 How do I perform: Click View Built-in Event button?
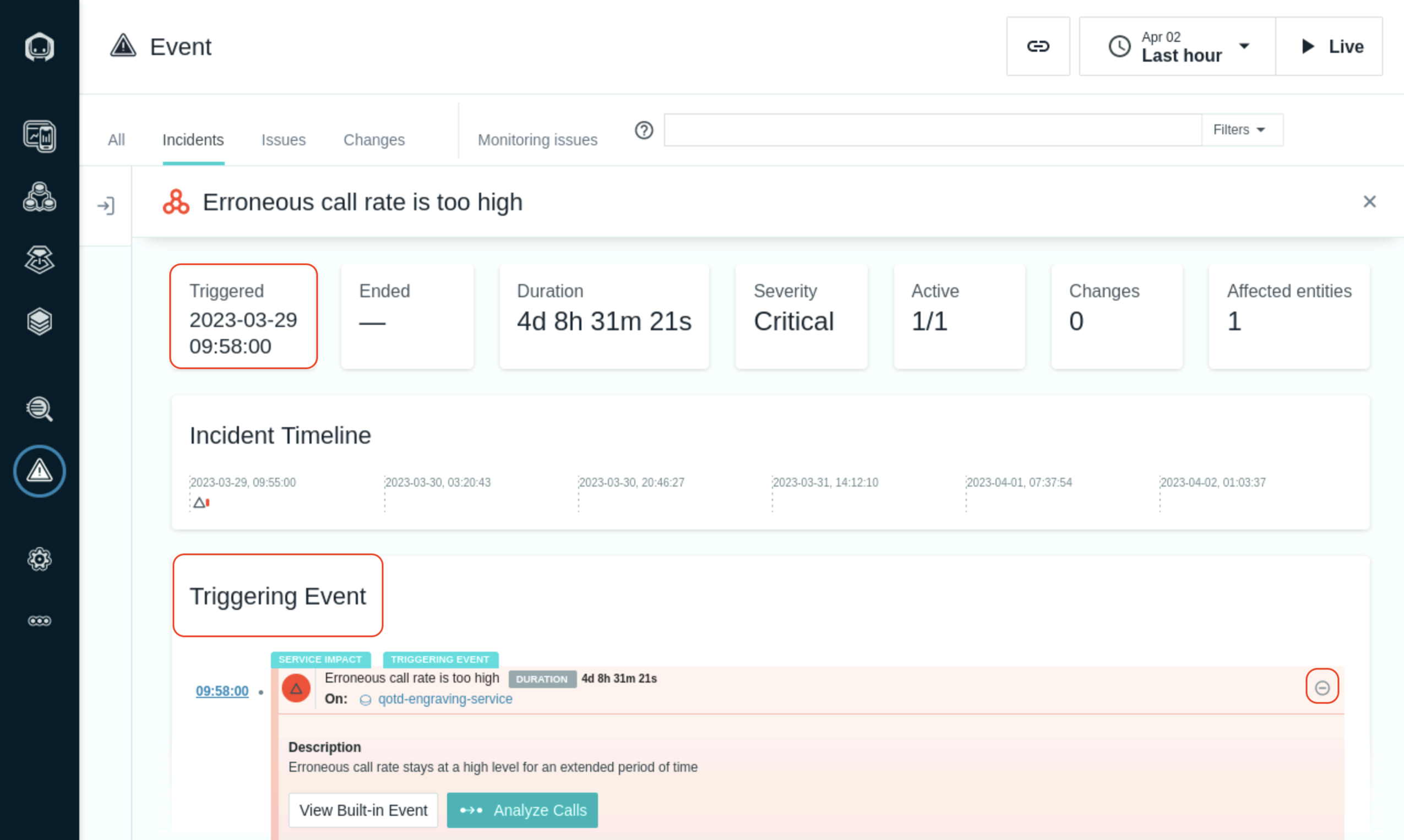click(x=363, y=810)
